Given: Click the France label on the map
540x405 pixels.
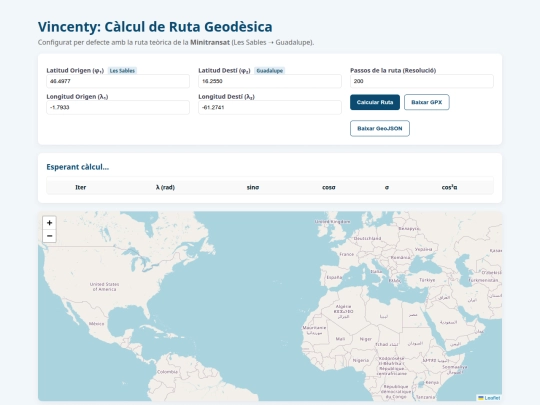Looking at the screenshot, I should [346, 254].
